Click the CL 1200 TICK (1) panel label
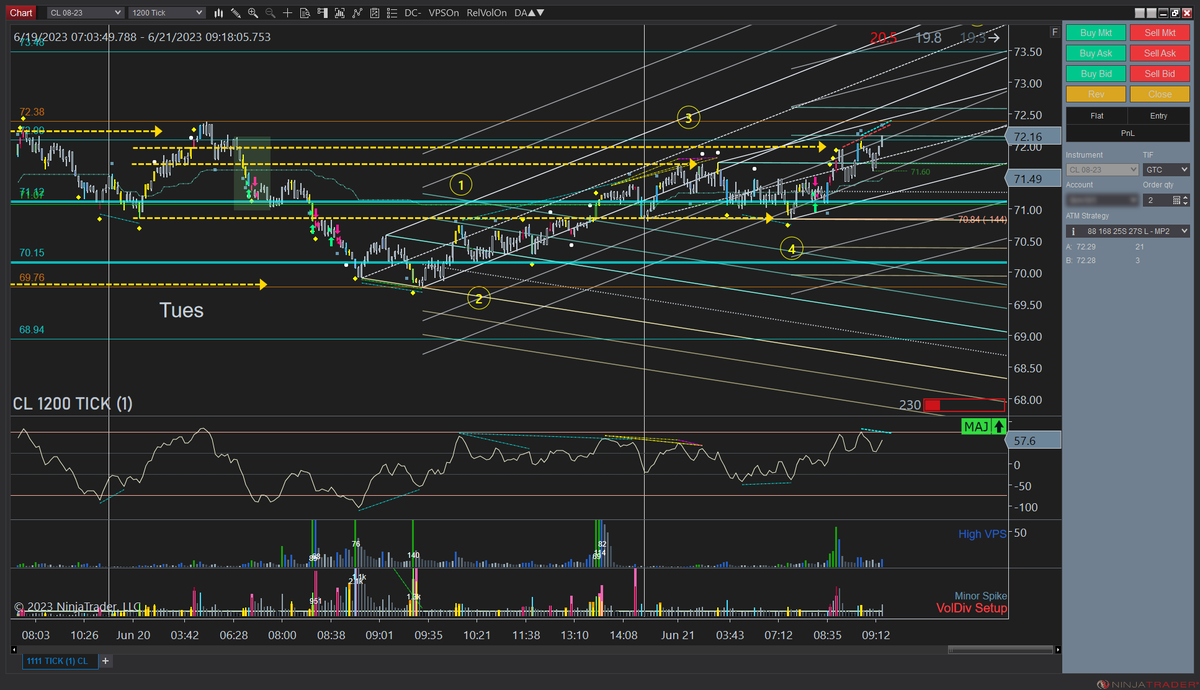 pos(72,404)
